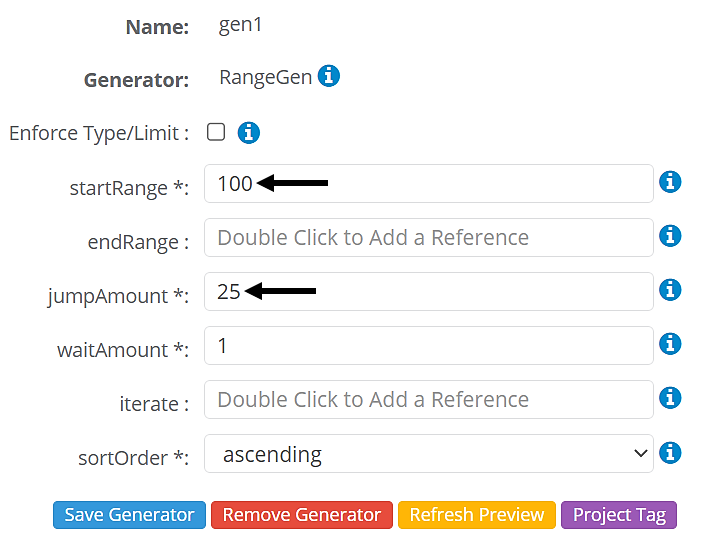Click jumpAmount info icon
724x553 pixels.
tap(671, 290)
